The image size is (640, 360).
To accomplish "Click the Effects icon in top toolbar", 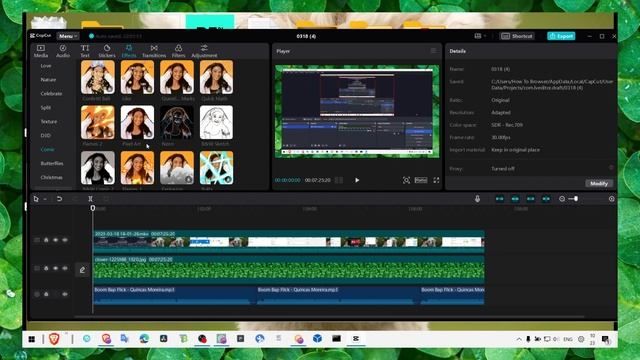I will pos(129,48).
